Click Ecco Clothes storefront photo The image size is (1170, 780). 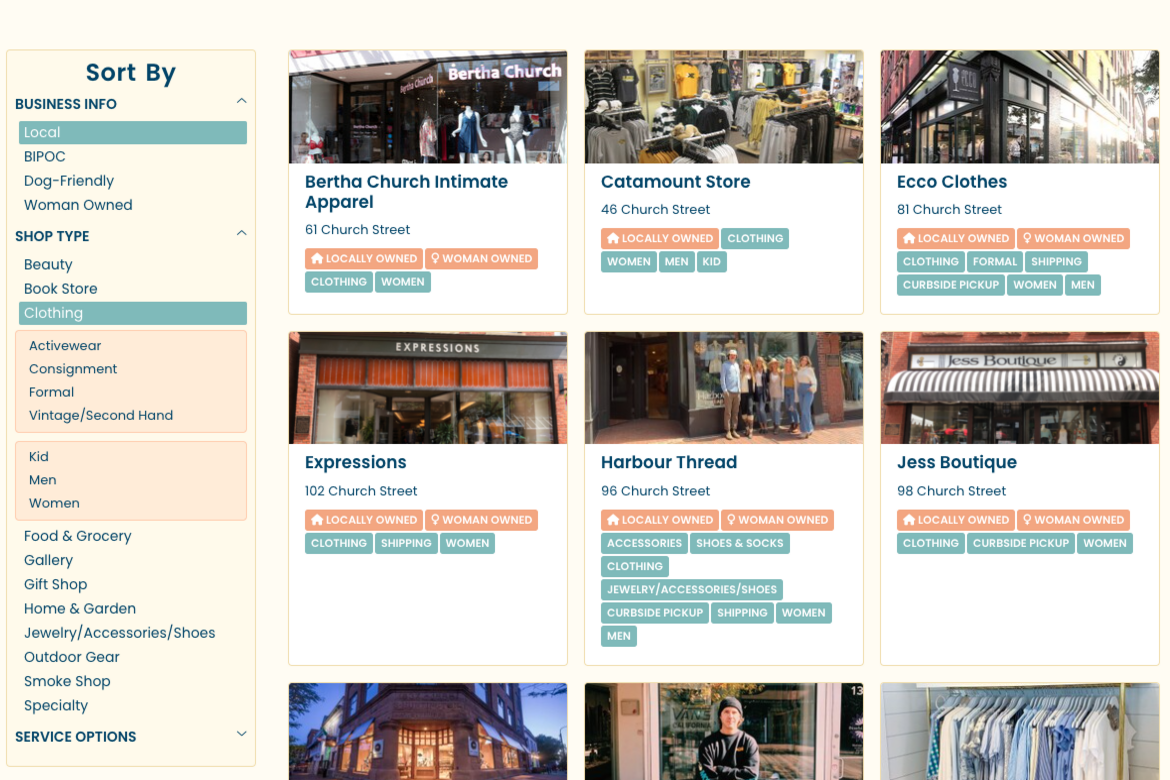point(1019,107)
